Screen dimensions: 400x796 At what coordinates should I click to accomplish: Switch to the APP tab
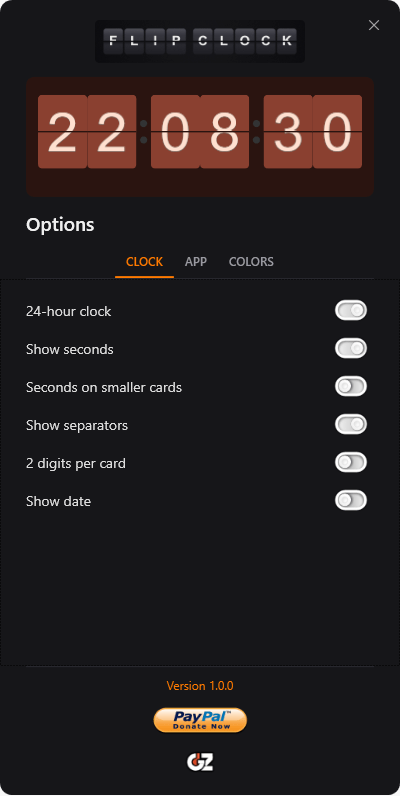pos(196,262)
